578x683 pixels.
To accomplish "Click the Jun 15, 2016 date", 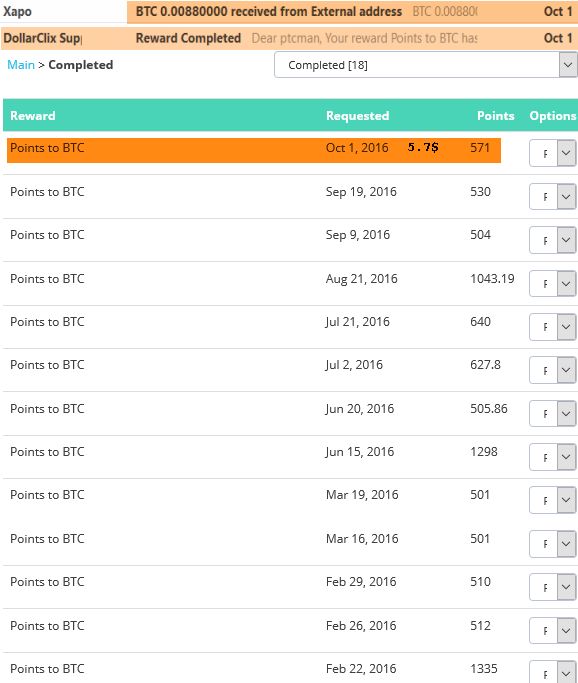I will 359,452.
